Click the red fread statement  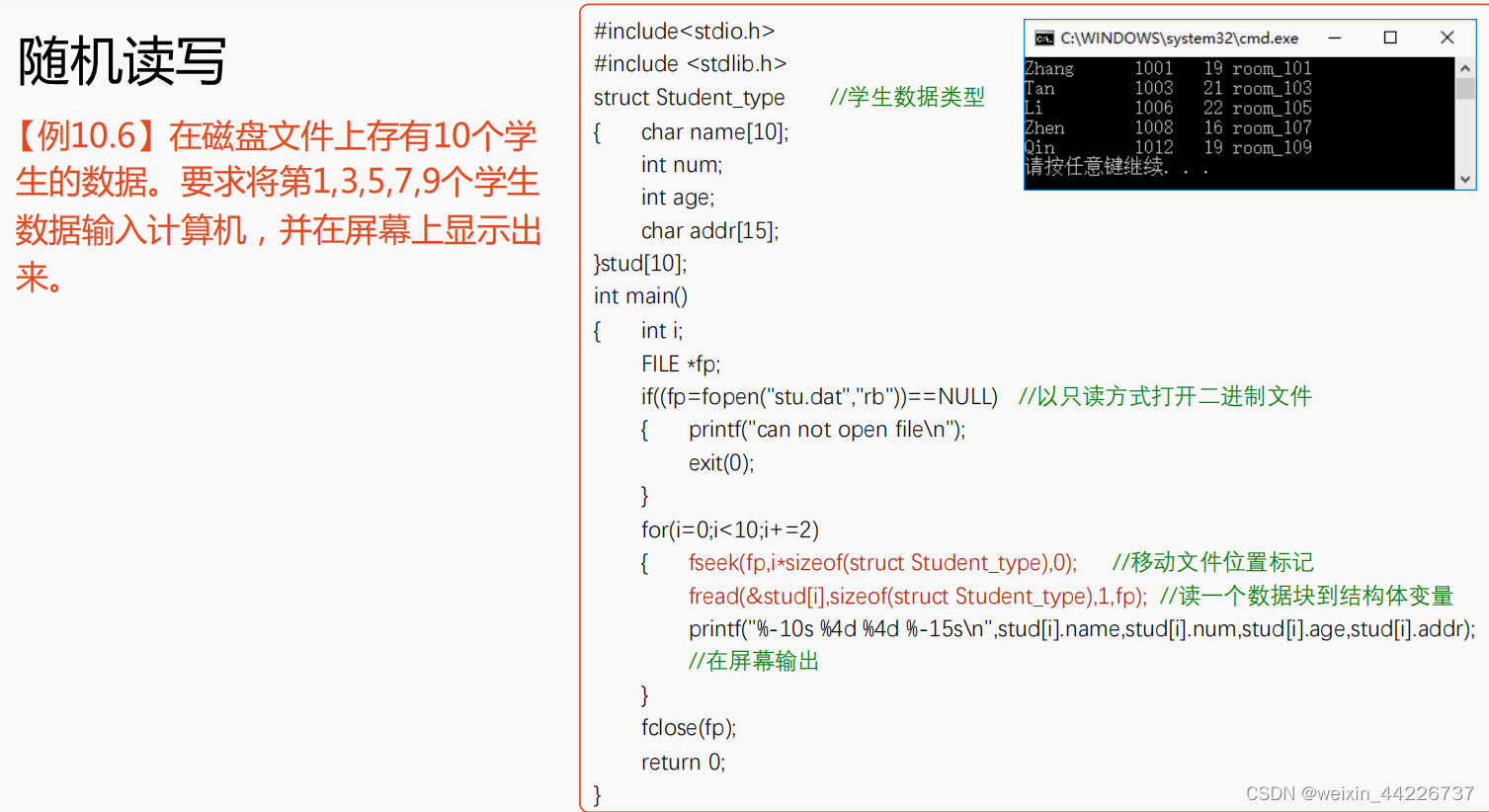click(x=918, y=597)
